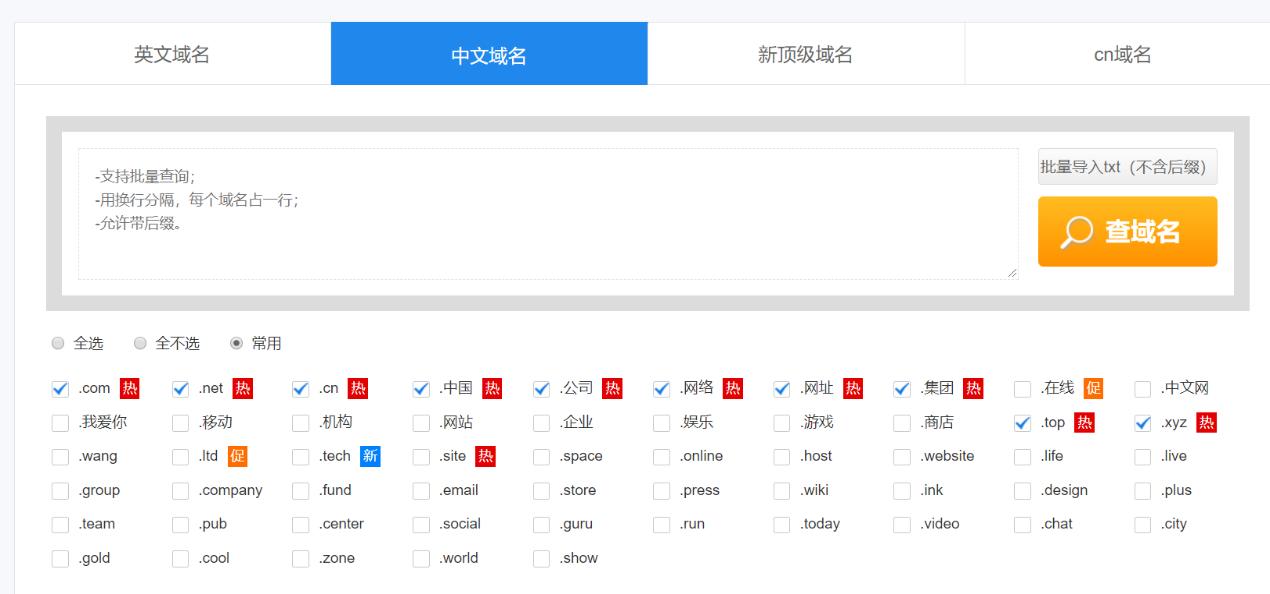Viewport: 1270px width, 594px height.
Task: Click the 批量导入txt (不含后缀) button
Action: pyautogui.click(x=1127, y=166)
